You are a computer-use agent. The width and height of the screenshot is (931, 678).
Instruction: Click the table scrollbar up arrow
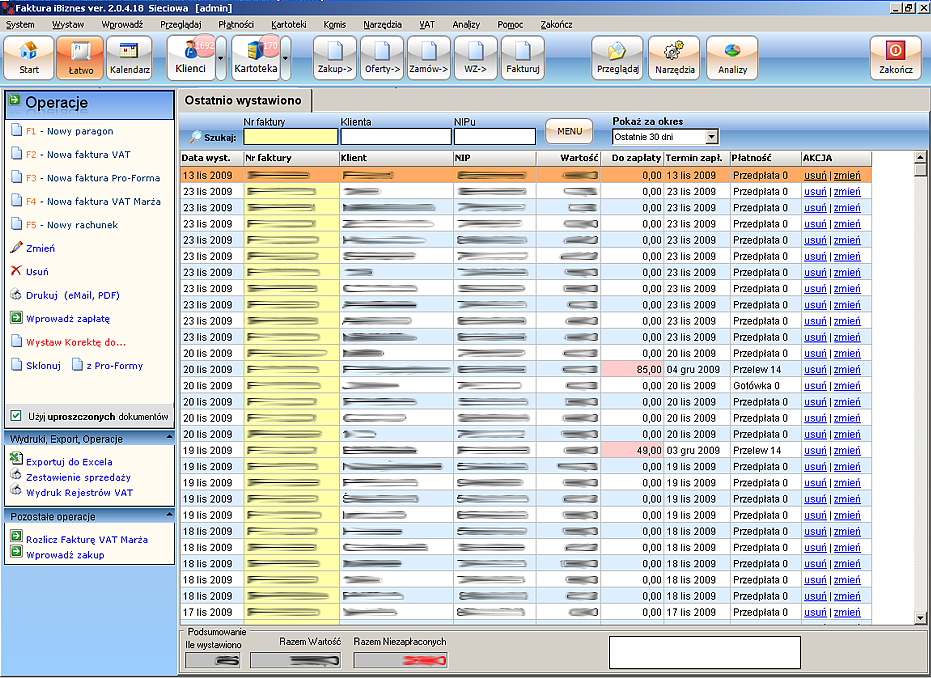(920, 158)
